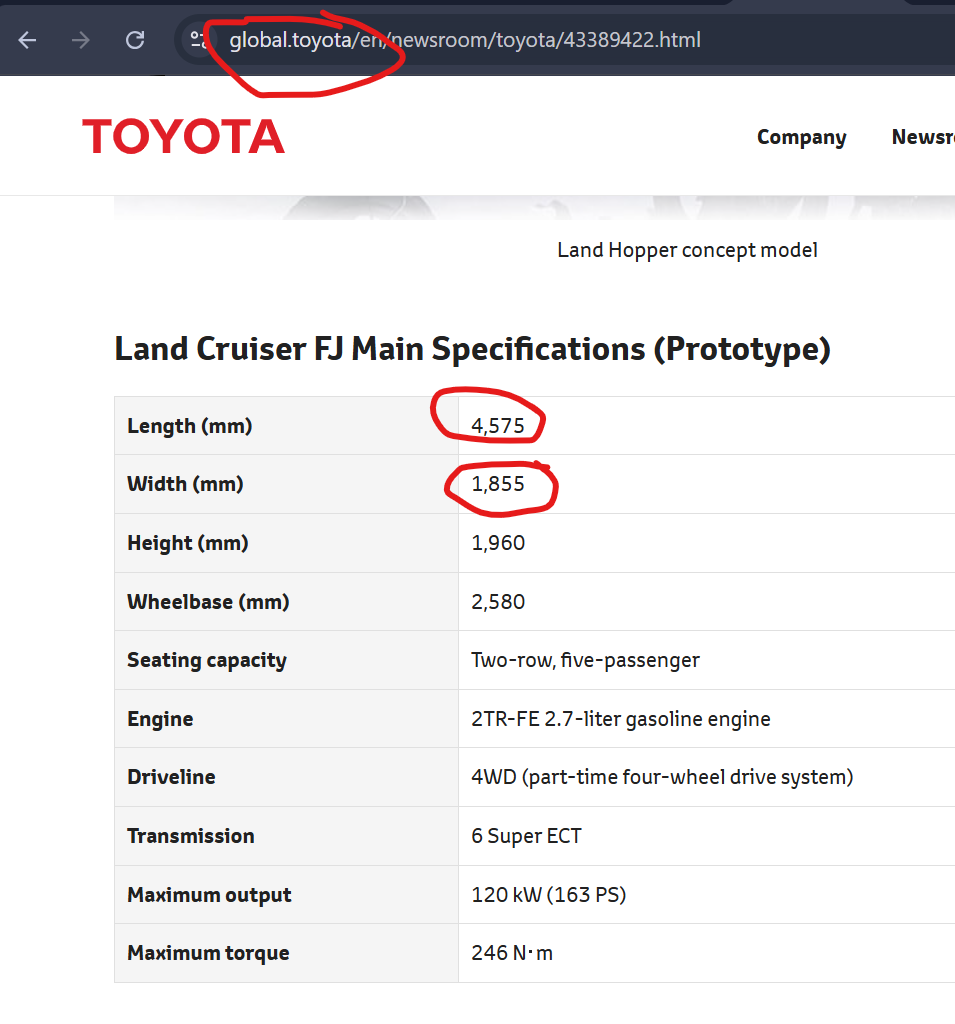955x1024 pixels.
Task: Open site information icon in address bar
Action: click(x=198, y=40)
